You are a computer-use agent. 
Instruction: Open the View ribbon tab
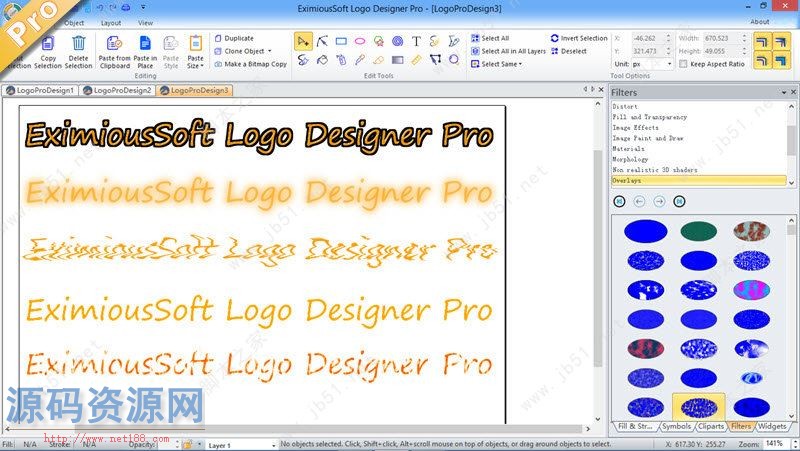click(x=145, y=23)
